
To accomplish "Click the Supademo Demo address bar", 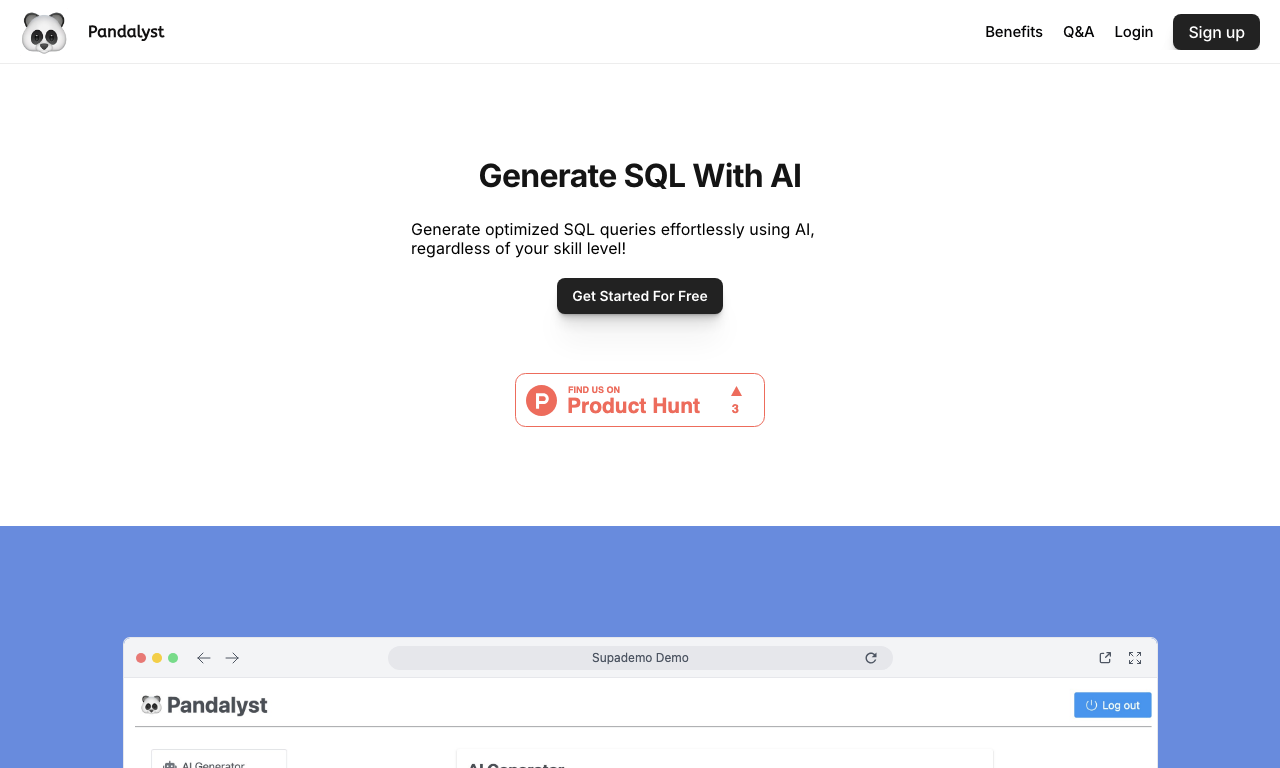I will coord(640,658).
